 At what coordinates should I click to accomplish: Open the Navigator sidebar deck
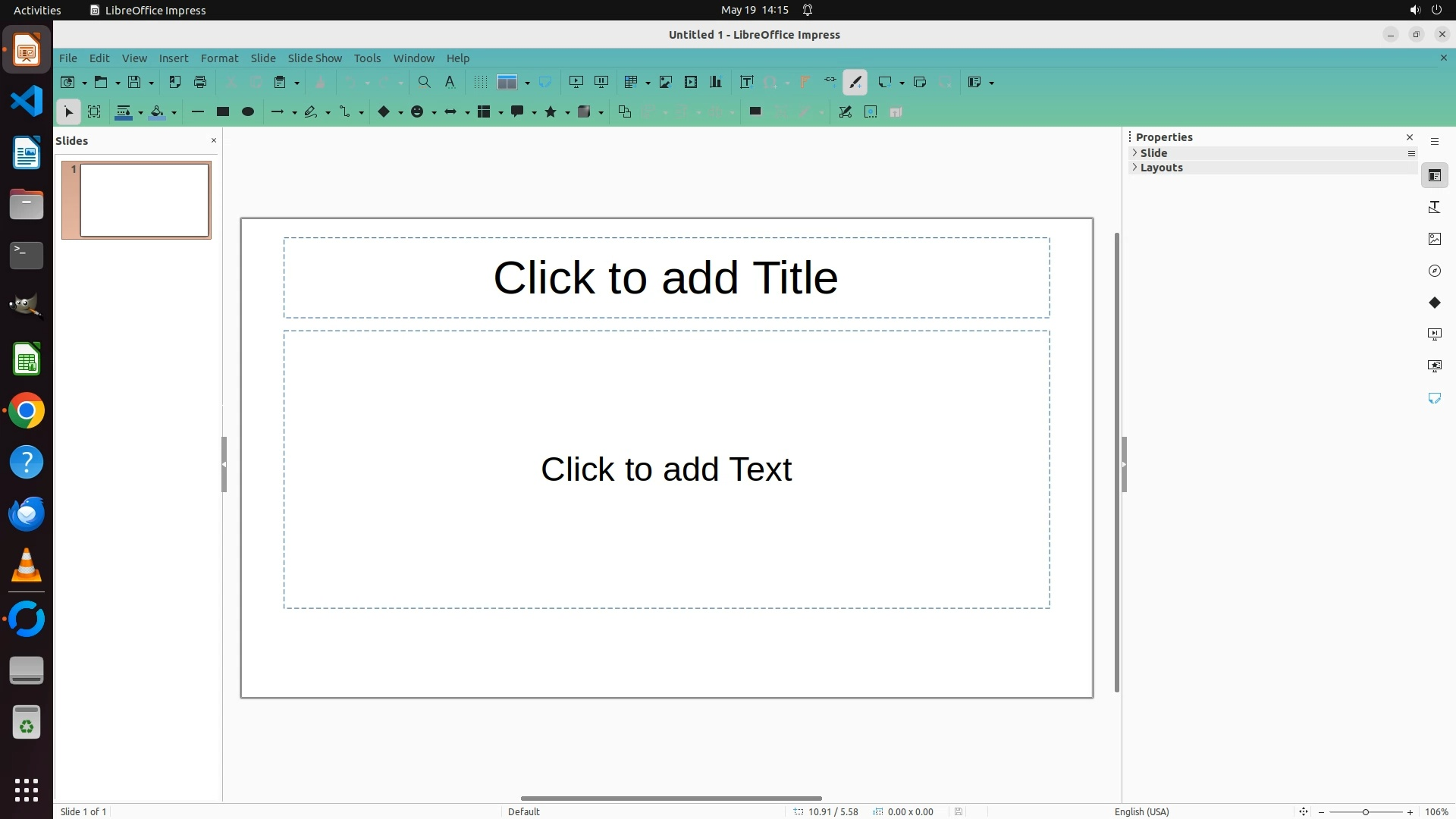(1434, 271)
